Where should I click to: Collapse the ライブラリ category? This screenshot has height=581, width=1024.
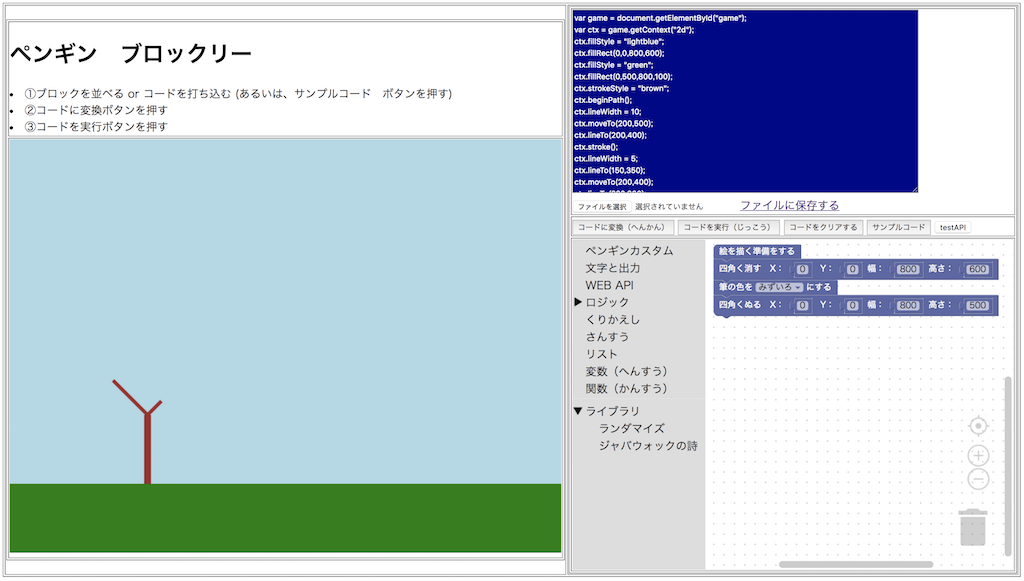point(610,410)
